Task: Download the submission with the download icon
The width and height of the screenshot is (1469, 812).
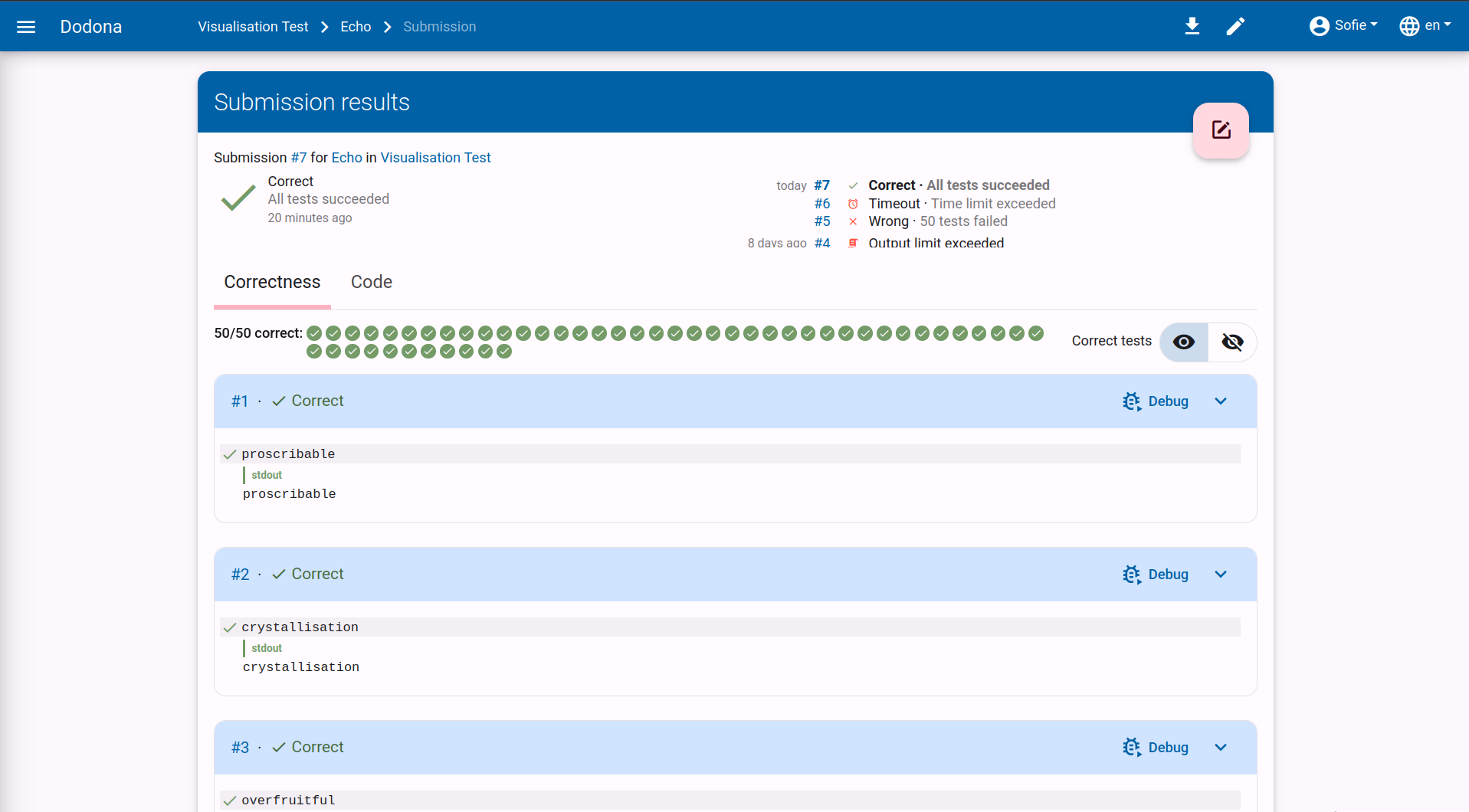Action: [x=1192, y=26]
